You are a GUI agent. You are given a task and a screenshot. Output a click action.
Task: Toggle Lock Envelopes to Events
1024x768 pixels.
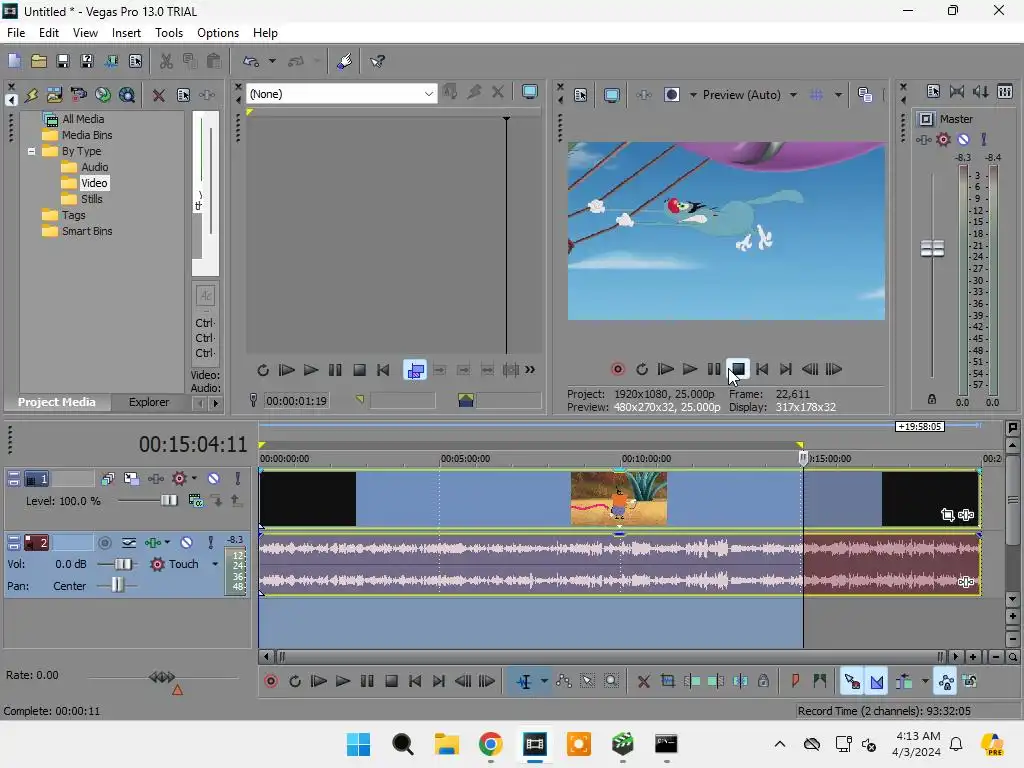point(946,682)
